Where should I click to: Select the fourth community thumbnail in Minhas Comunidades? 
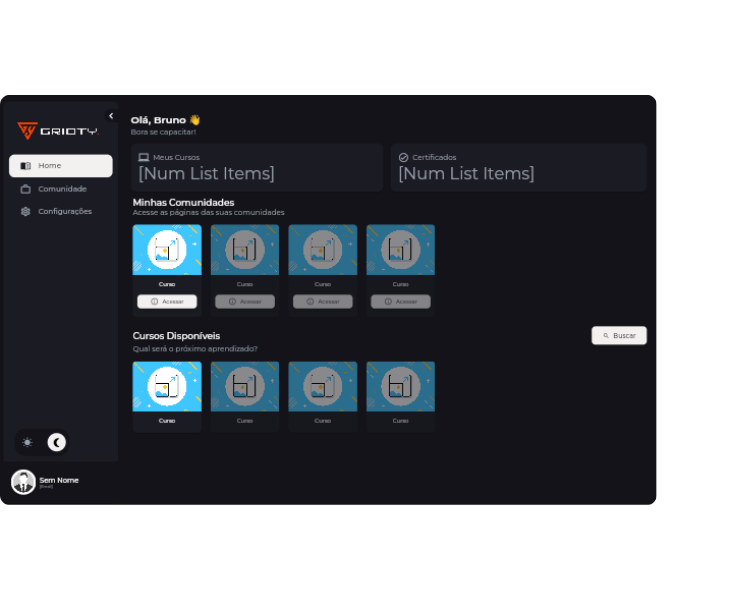tap(400, 250)
